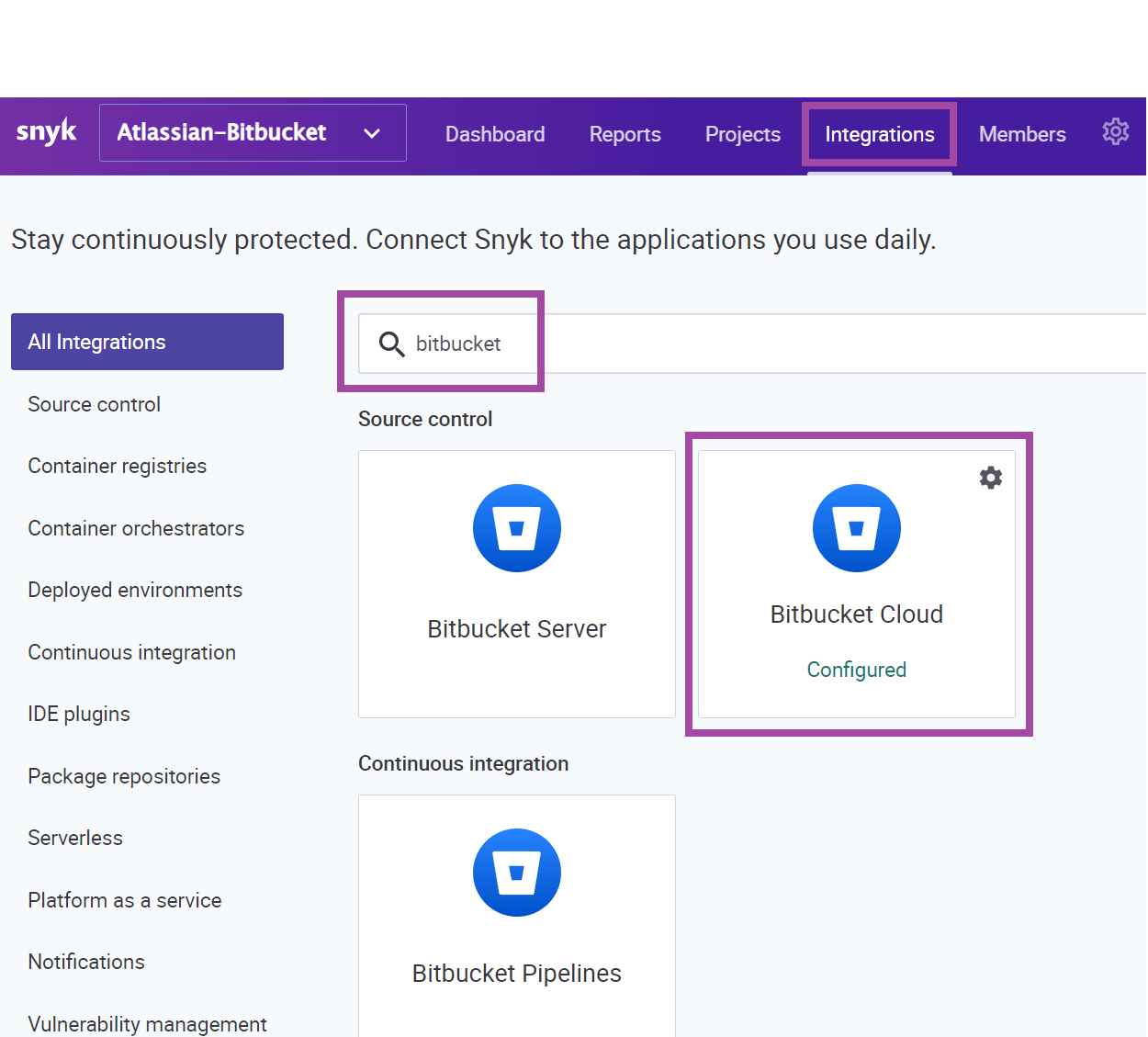This screenshot has width=1148, height=1037.
Task: Open settings via the gear icon
Action: pyautogui.click(x=1116, y=131)
